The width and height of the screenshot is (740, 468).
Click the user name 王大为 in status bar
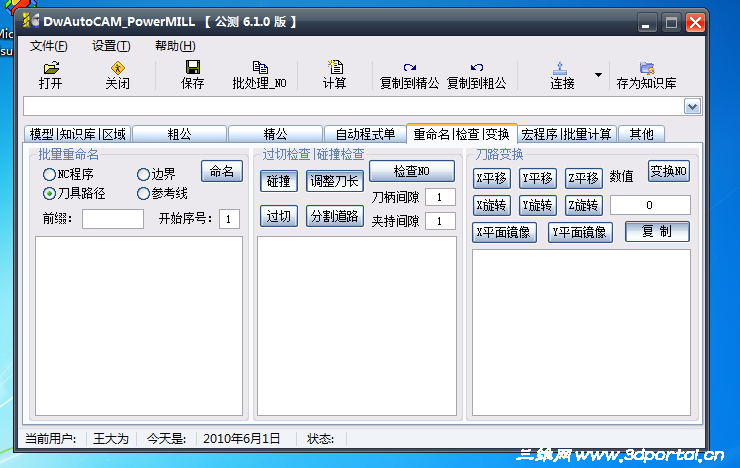111,439
